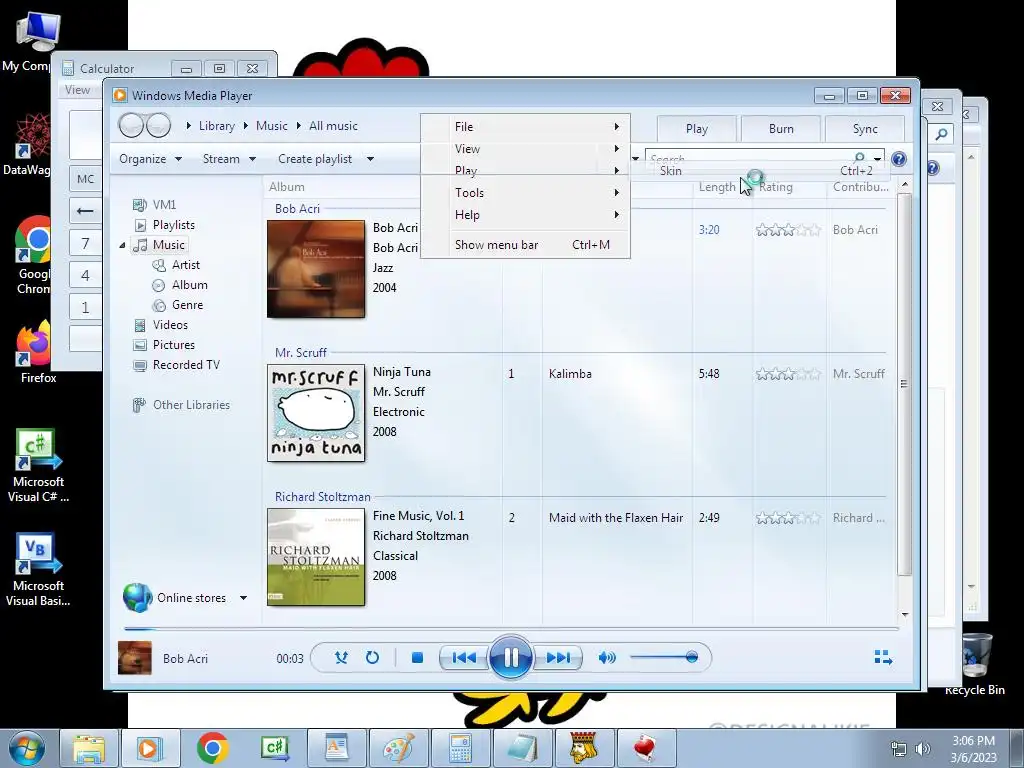Click Create playlist button
The image size is (1024, 768).
(315, 159)
